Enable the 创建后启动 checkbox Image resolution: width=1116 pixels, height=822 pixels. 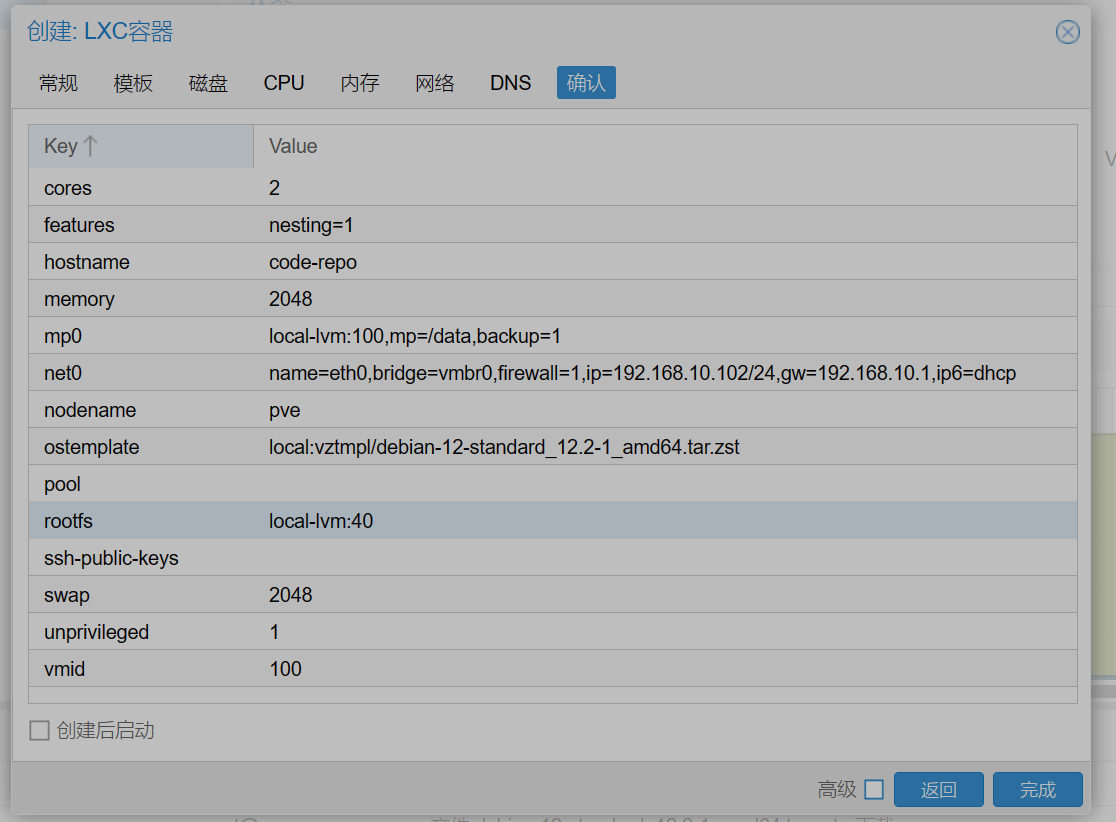click(39, 730)
